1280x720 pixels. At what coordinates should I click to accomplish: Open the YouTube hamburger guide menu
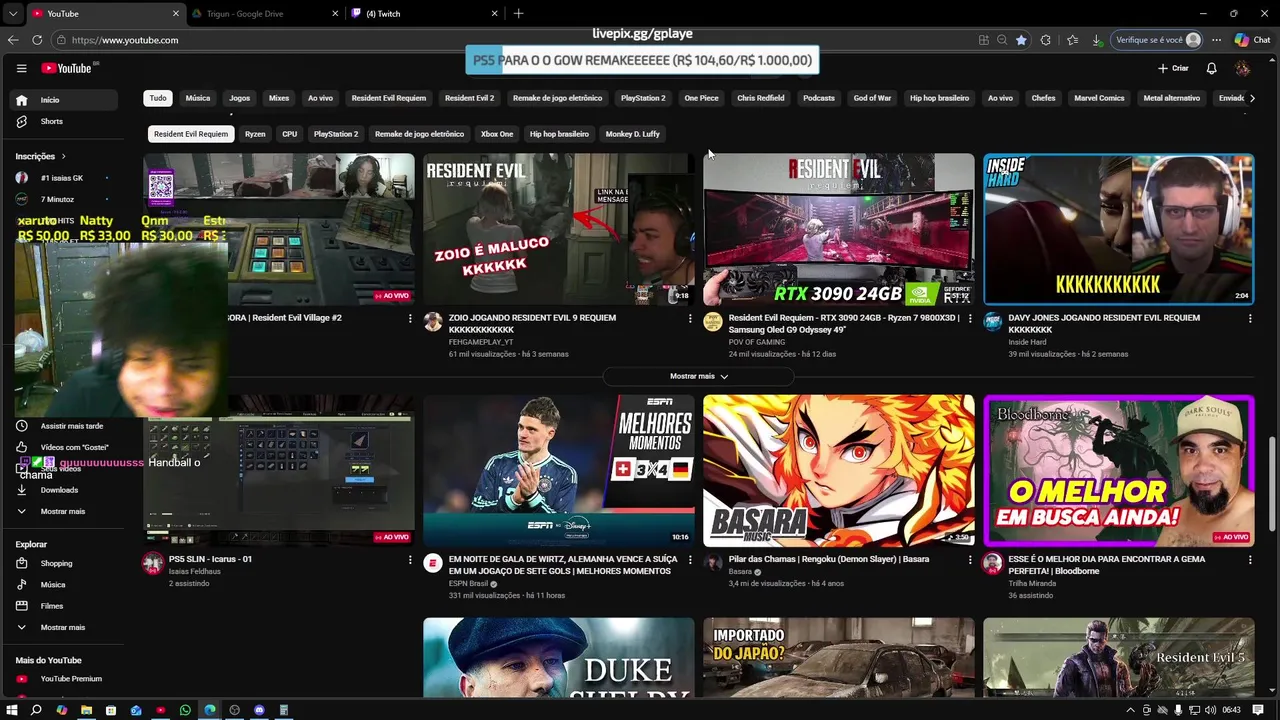[x=21, y=68]
